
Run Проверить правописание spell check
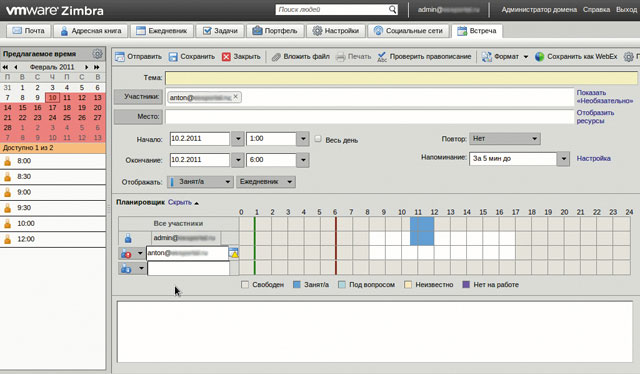tap(424, 57)
